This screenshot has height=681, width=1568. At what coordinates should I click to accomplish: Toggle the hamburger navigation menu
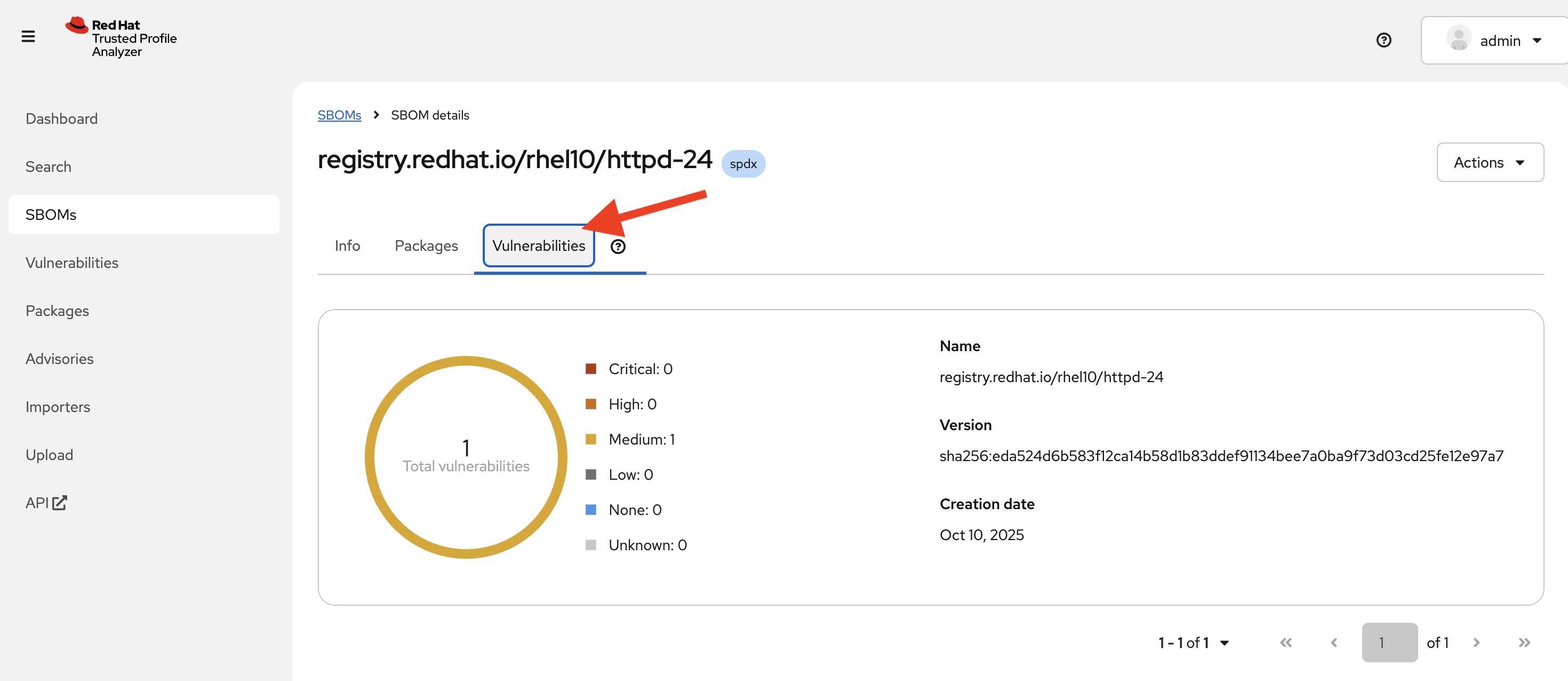28,36
